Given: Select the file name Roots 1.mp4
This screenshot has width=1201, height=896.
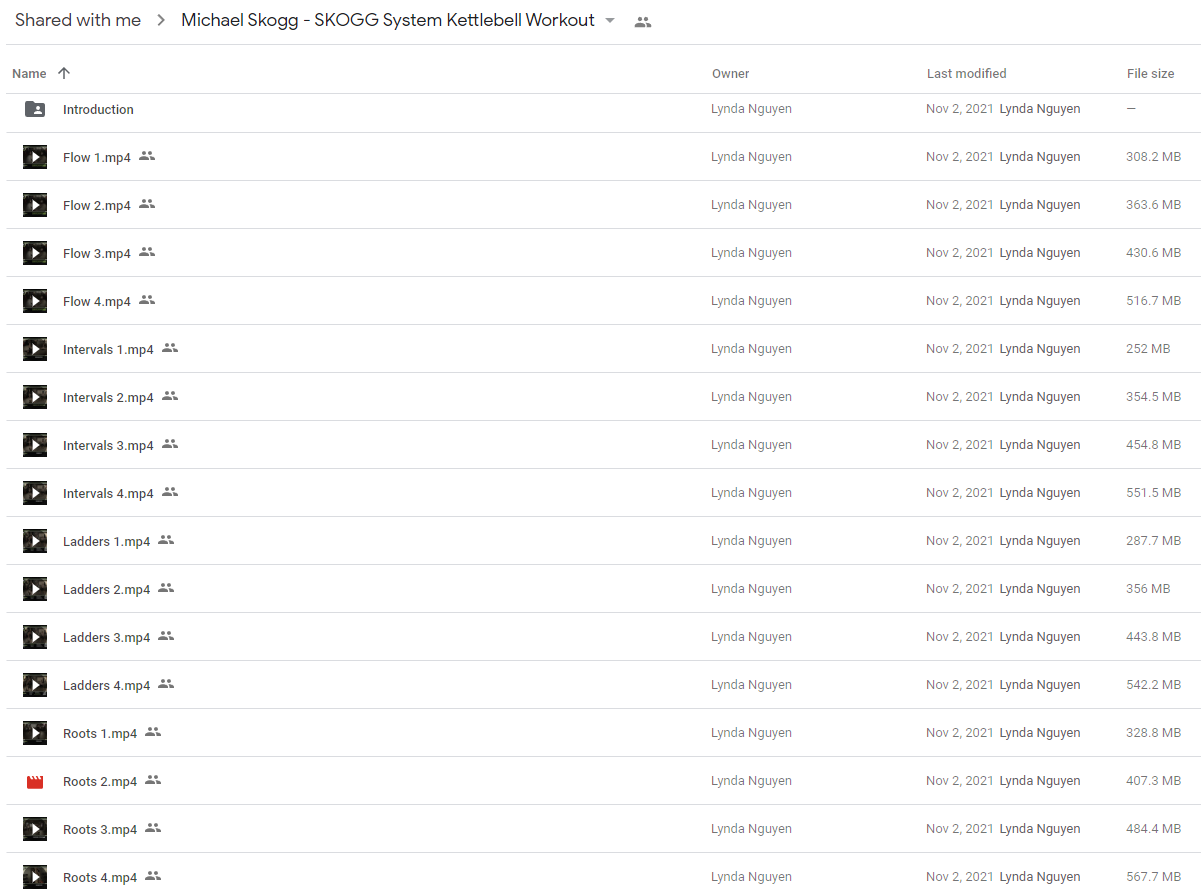Looking at the screenshot, I should pos(100,734).
